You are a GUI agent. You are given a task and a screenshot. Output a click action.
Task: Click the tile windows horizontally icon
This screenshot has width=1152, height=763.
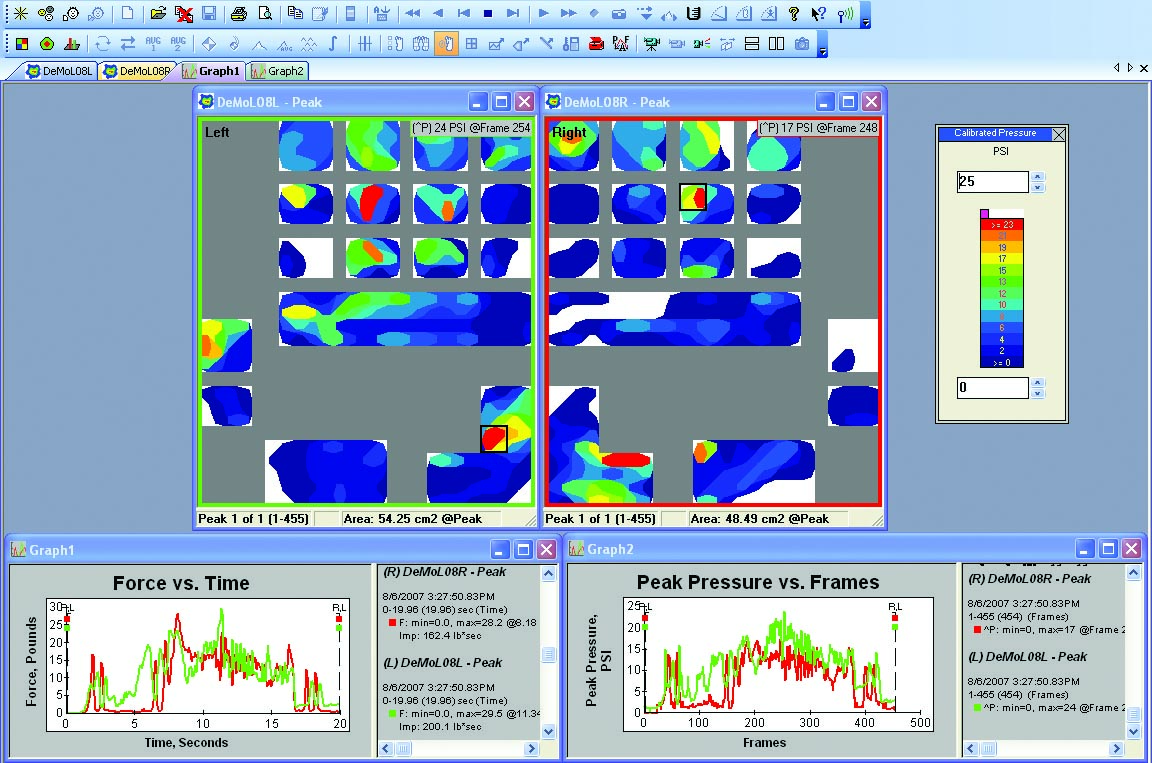click(x=750, y=43)
